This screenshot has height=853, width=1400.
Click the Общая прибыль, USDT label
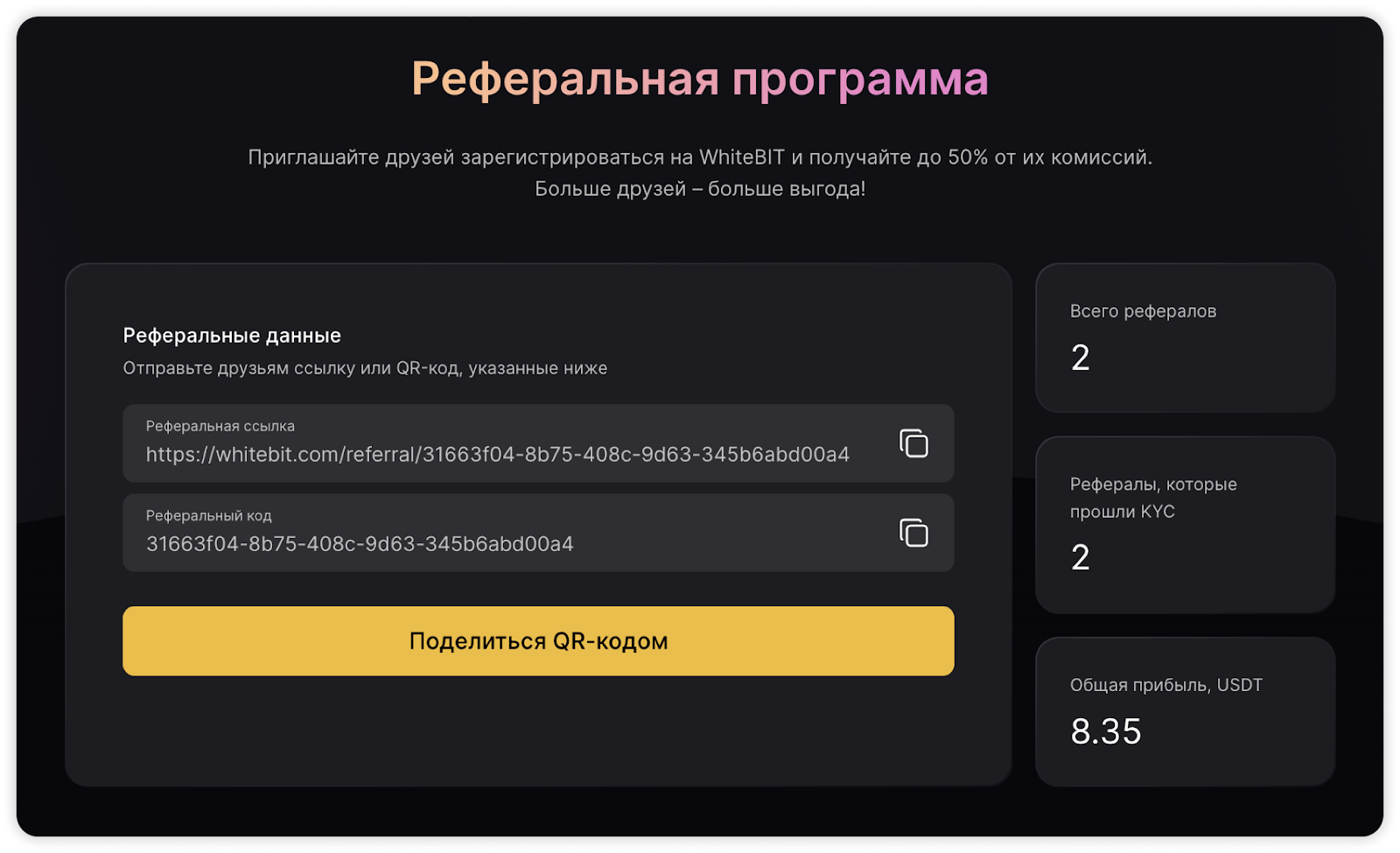click(x=1165, y=685)
